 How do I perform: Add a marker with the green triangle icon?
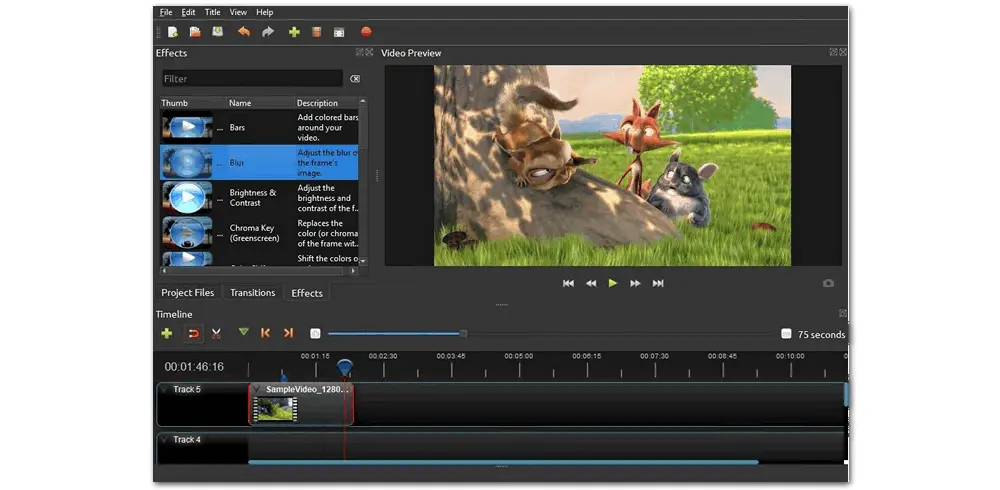[243, 332]
